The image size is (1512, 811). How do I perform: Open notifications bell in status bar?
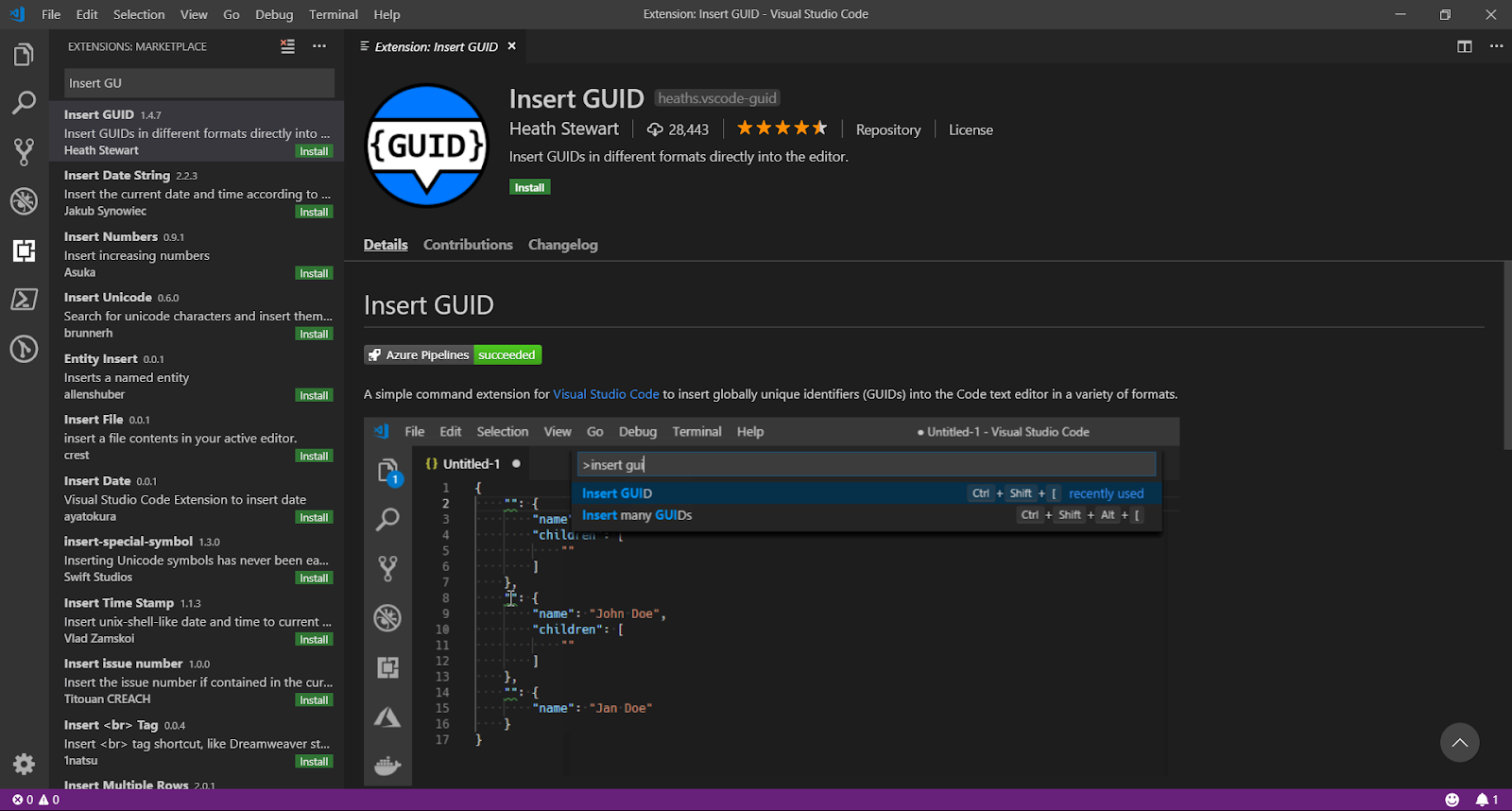[x=1486, y=800]
